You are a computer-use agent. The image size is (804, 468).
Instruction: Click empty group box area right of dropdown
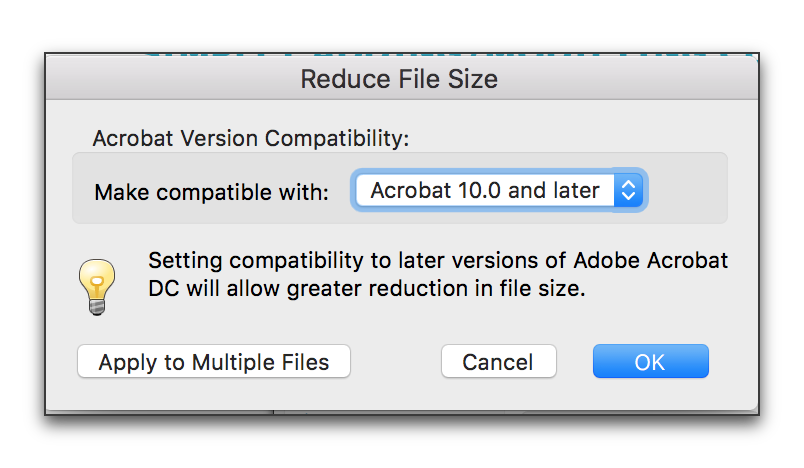pos(687,188)
